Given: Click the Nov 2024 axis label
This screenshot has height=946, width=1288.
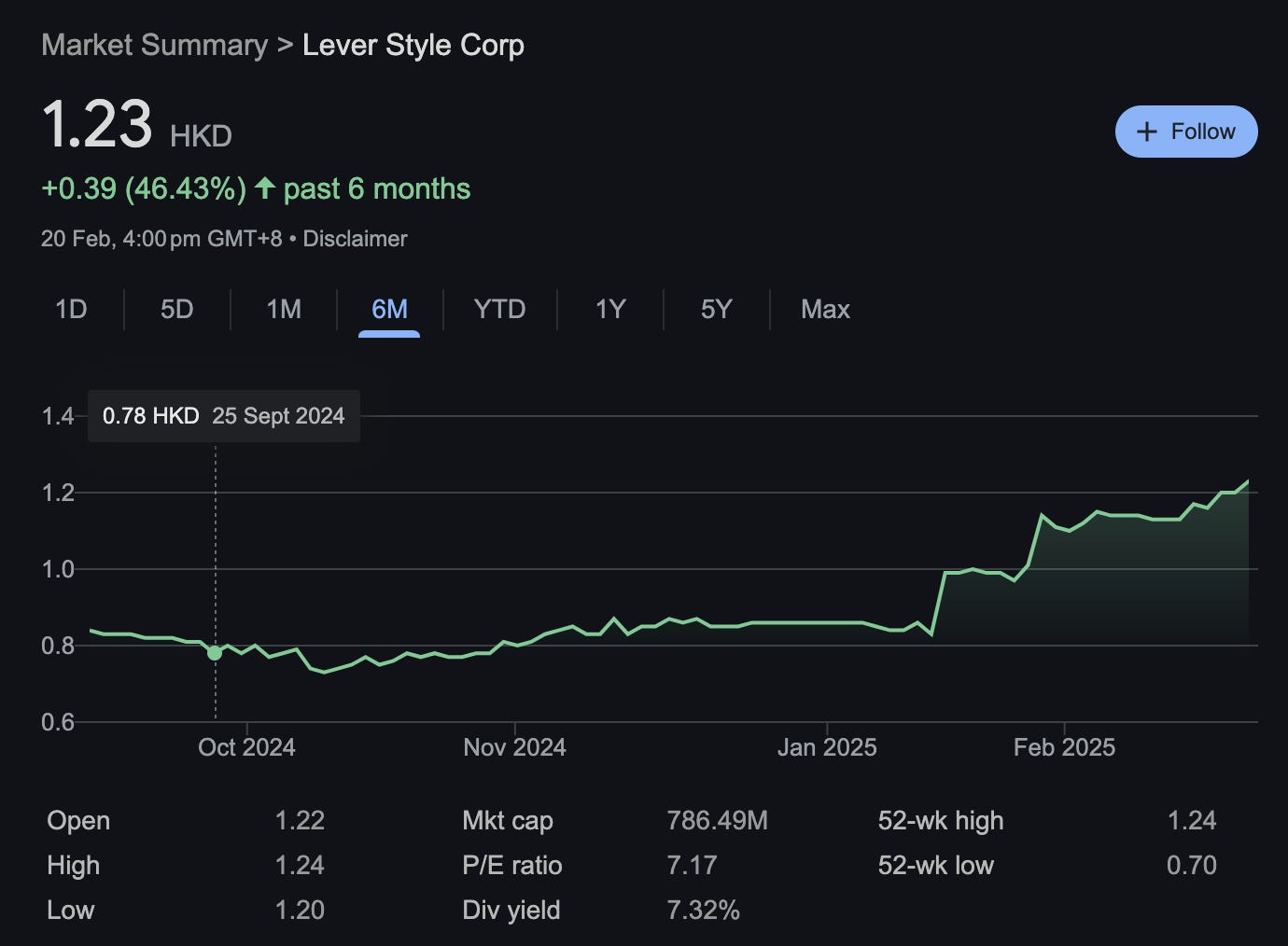Looking at the screenshot, I should 514,747.
